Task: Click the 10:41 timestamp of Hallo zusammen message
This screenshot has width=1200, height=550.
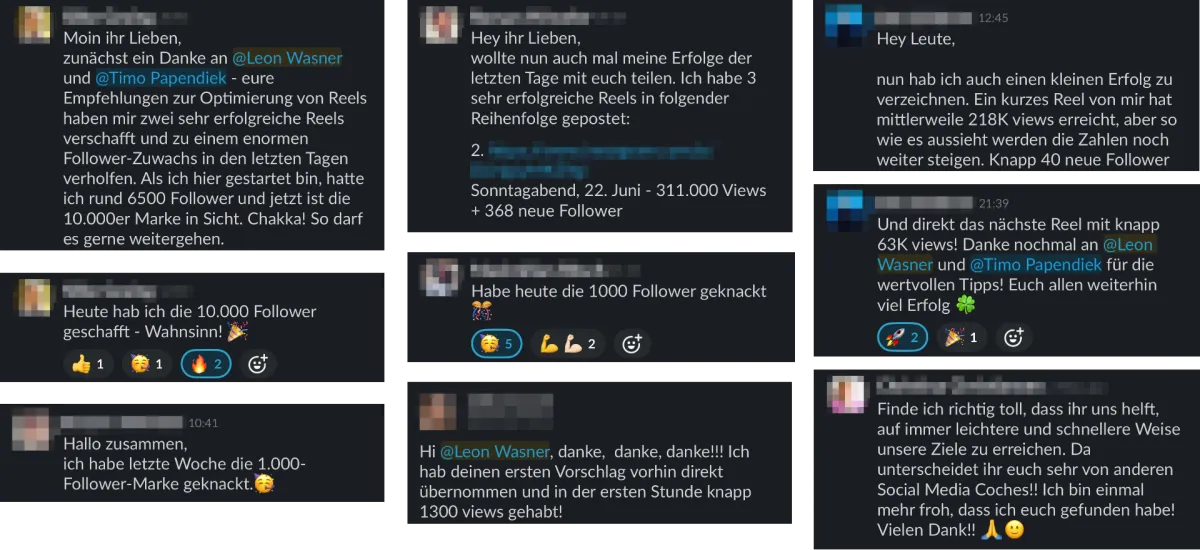Action: point(203,422)
